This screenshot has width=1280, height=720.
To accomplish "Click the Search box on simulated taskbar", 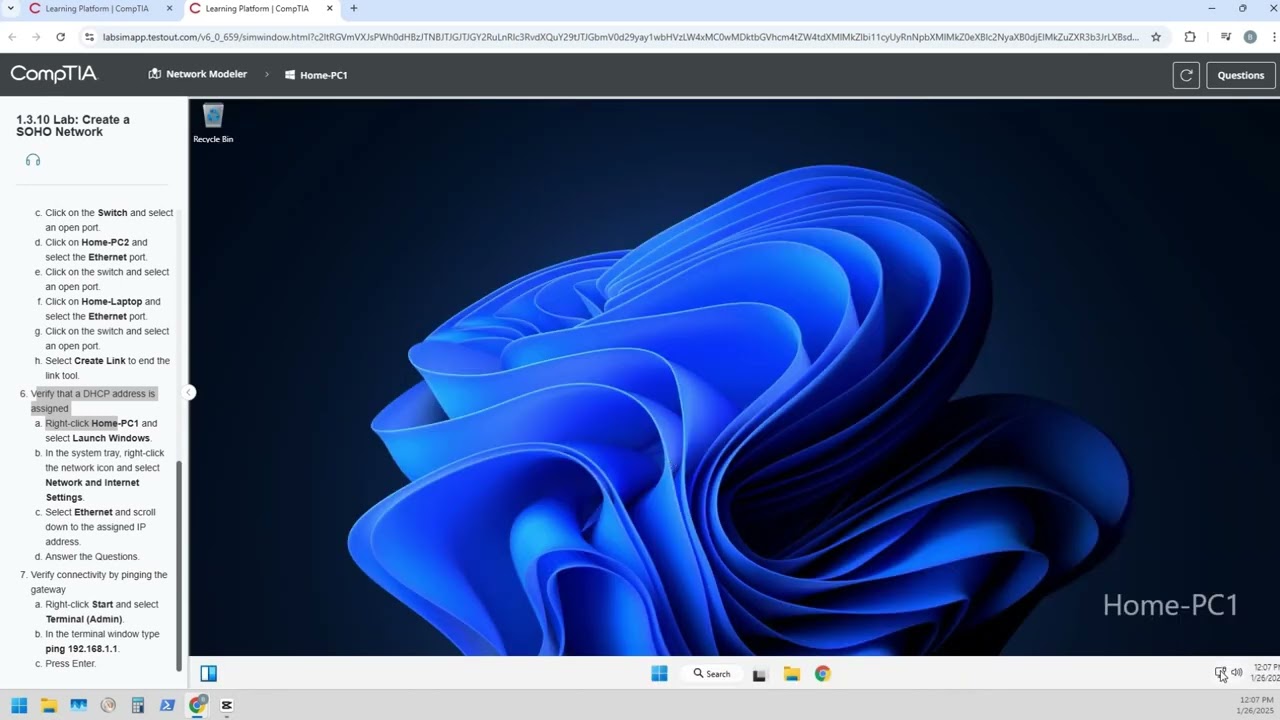I will click(x=712, y=674).
